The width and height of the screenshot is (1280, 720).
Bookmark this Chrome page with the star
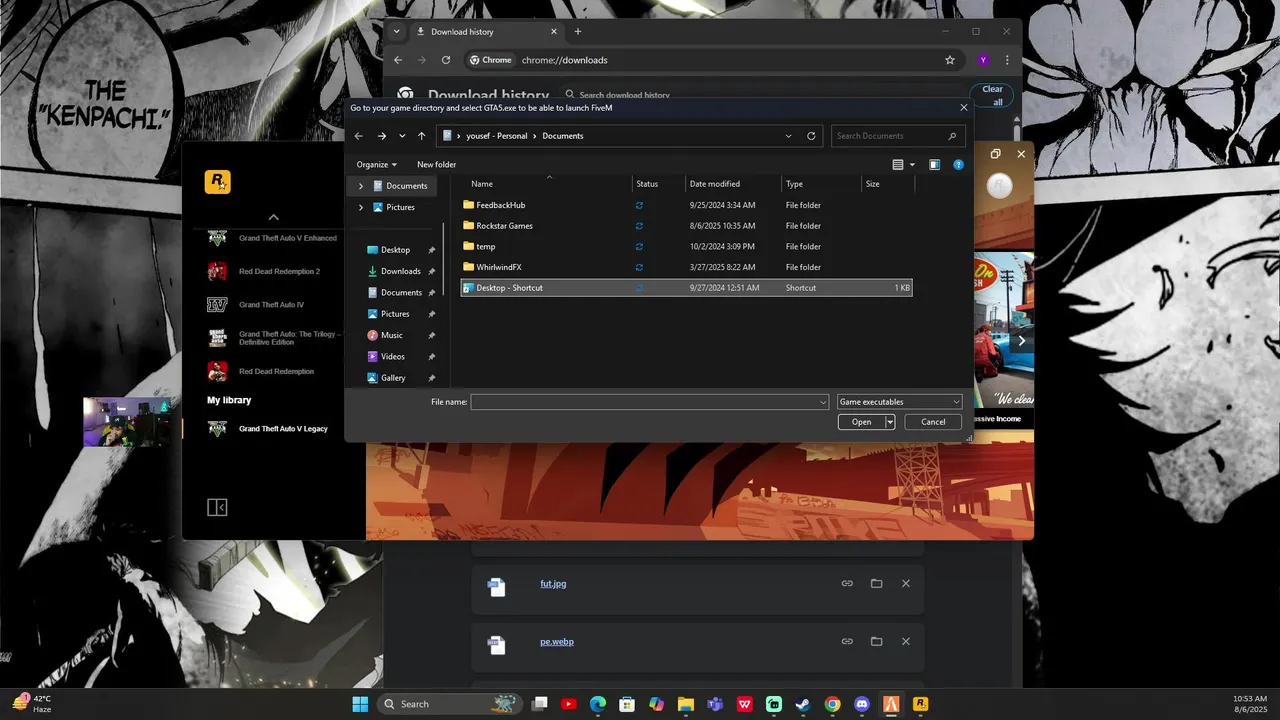point(950,60)
